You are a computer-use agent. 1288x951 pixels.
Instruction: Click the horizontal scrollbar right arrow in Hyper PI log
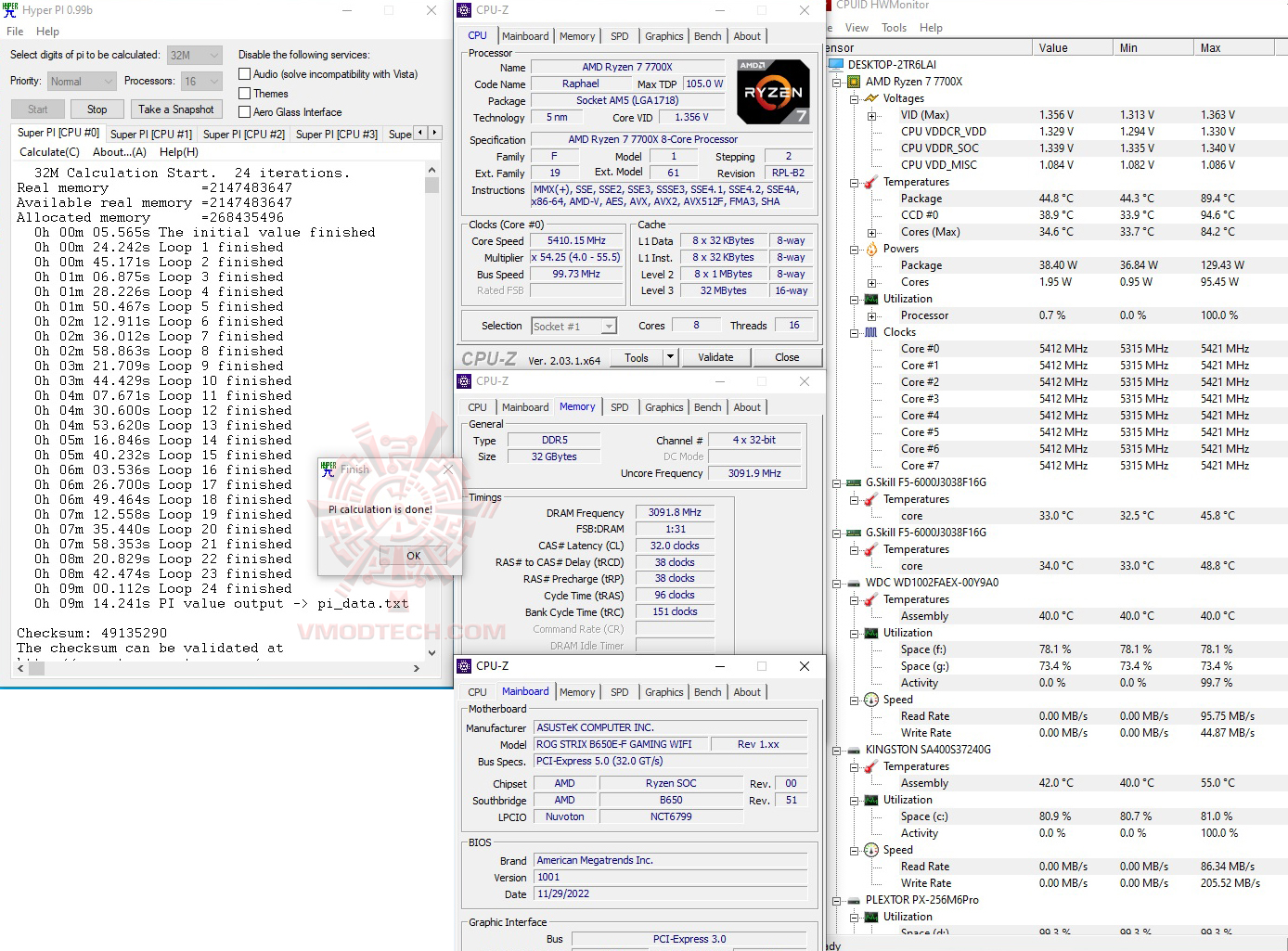[x=417, y=668]
